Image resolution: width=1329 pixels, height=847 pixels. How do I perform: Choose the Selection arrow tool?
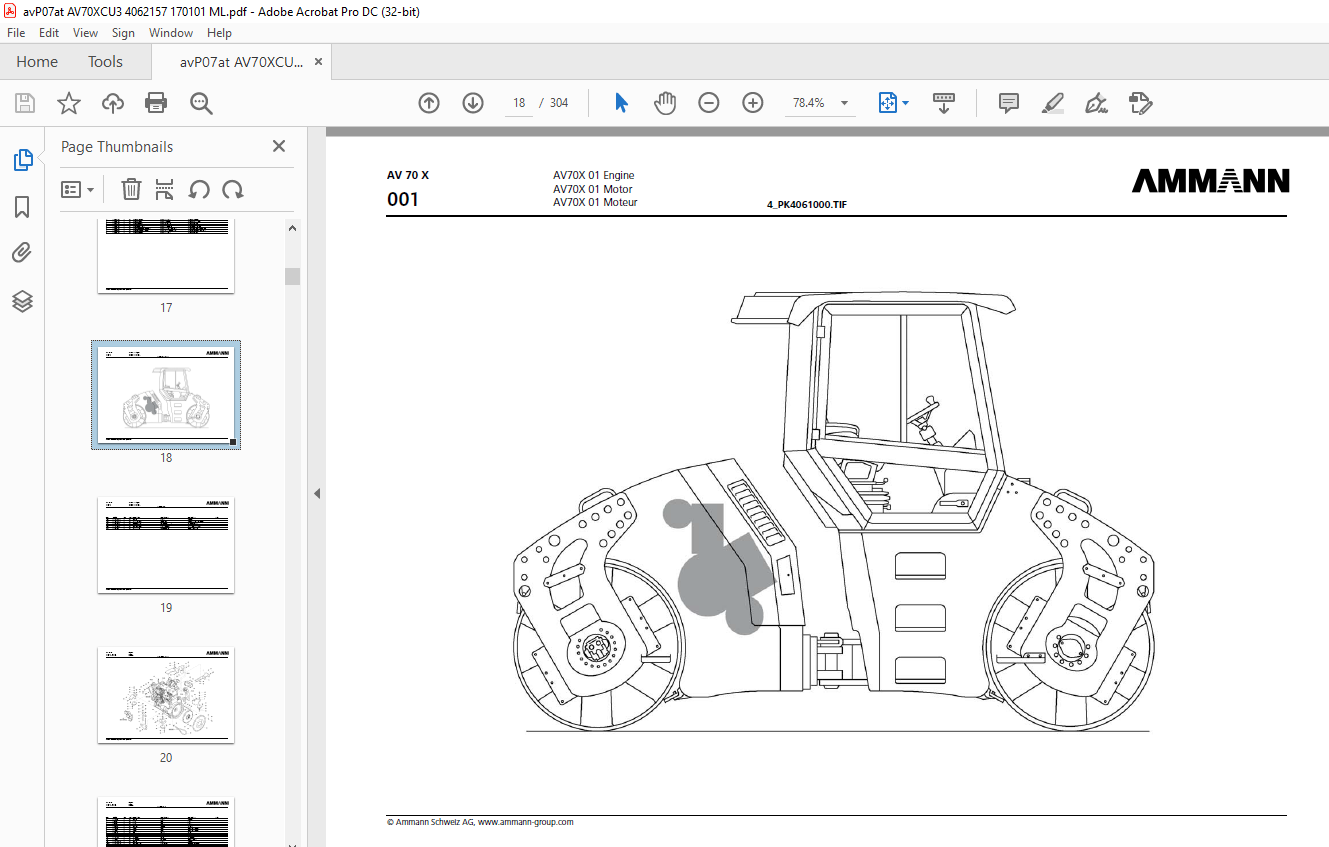coord(621,103)
